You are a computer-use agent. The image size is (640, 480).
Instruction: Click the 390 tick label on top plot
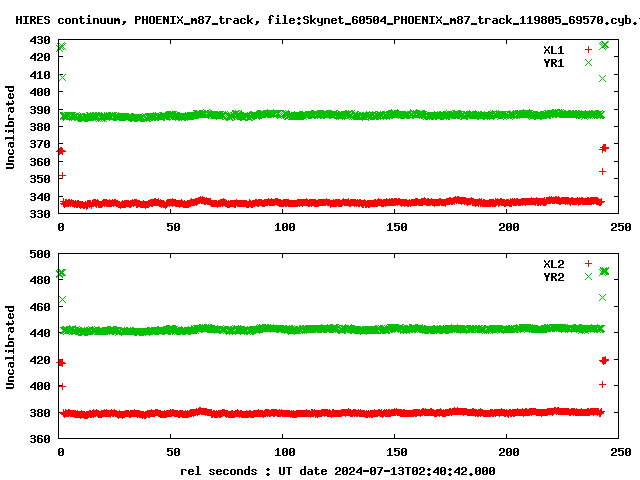pyautogui.click(x=40, y=109)
